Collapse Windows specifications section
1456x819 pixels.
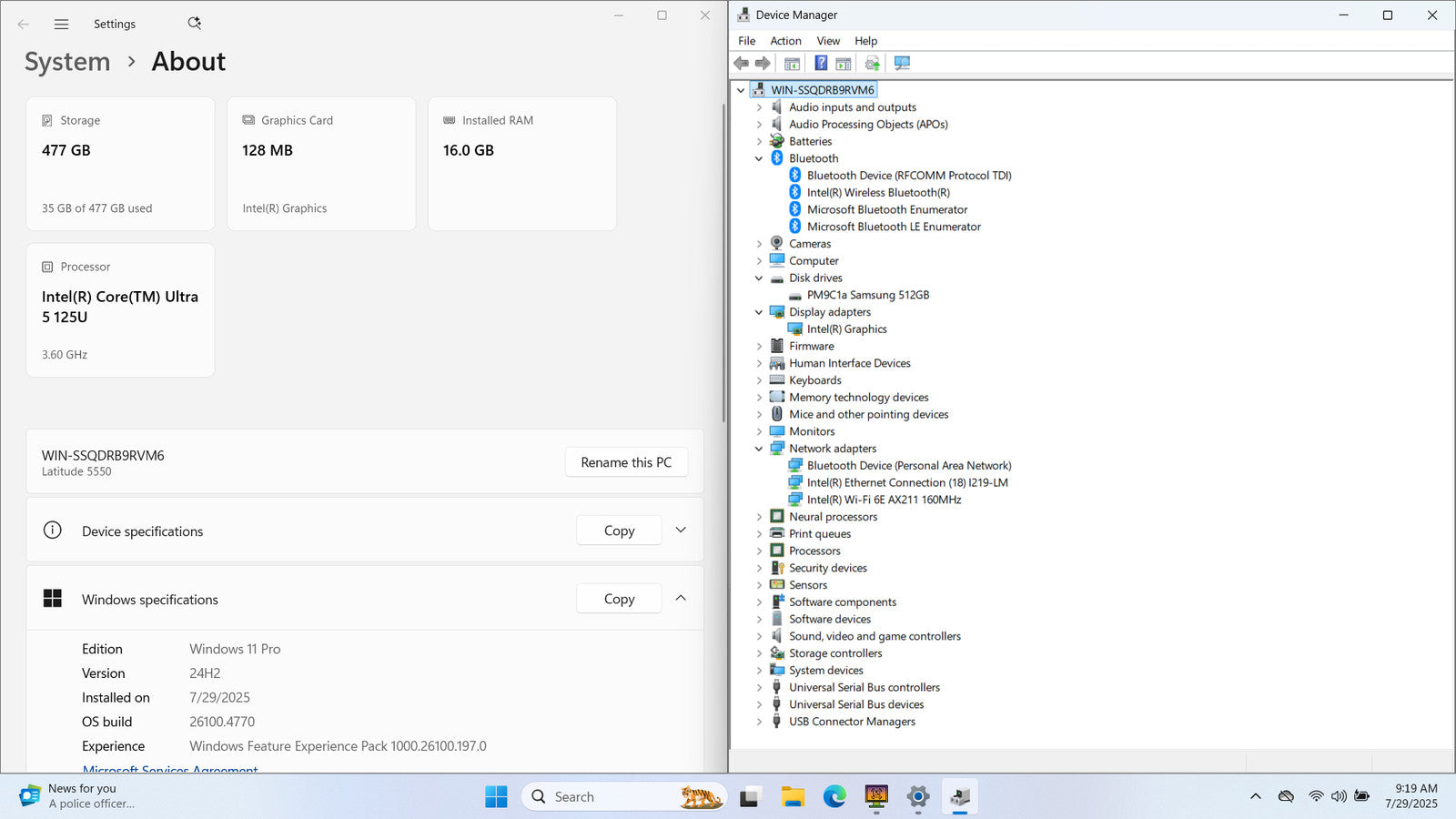(x=681, y=599)
